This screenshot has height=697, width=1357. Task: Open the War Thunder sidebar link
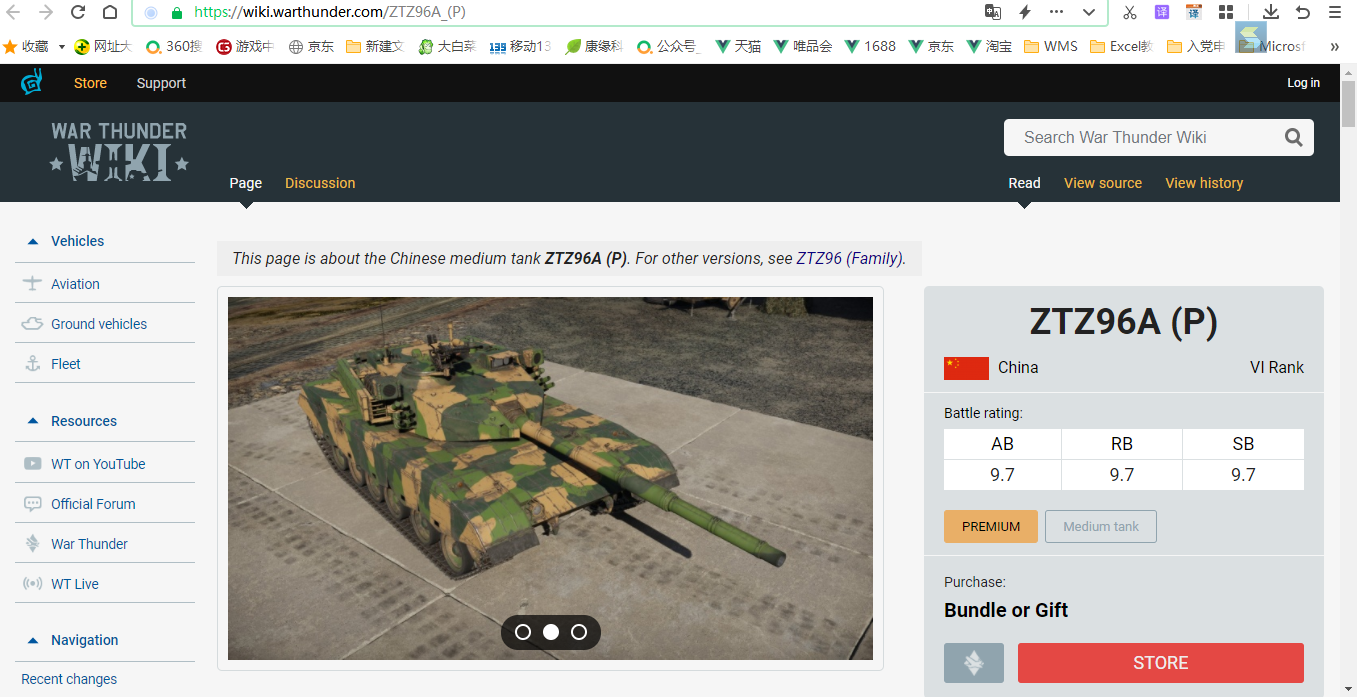[x=89, y=544]
